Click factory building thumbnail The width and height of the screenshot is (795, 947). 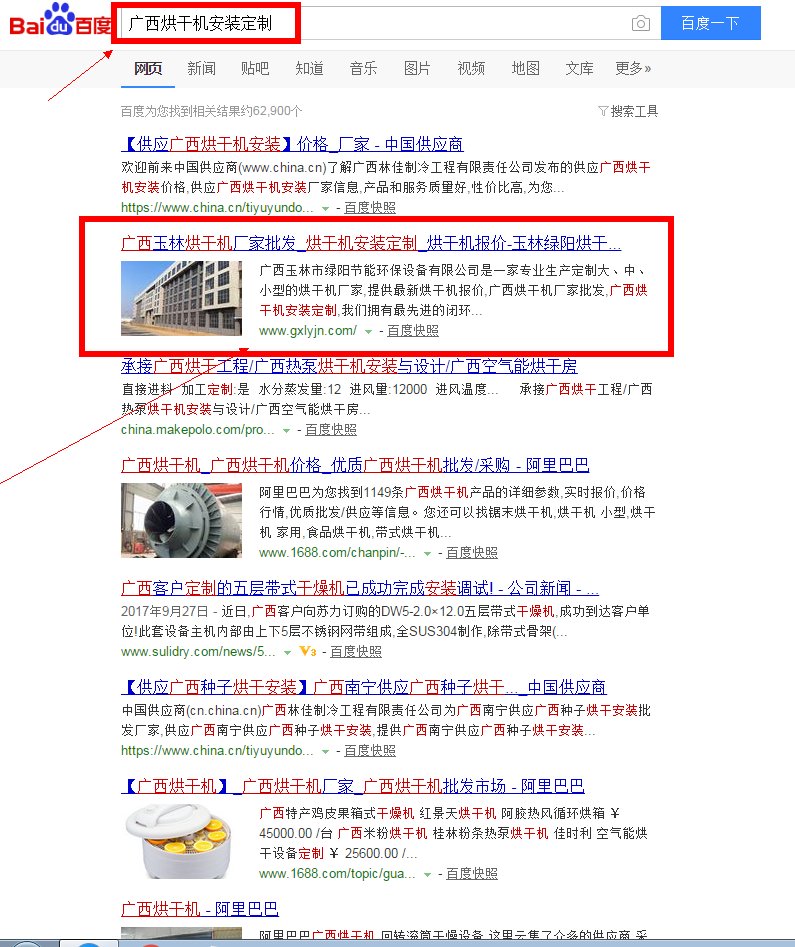[181, 298]
